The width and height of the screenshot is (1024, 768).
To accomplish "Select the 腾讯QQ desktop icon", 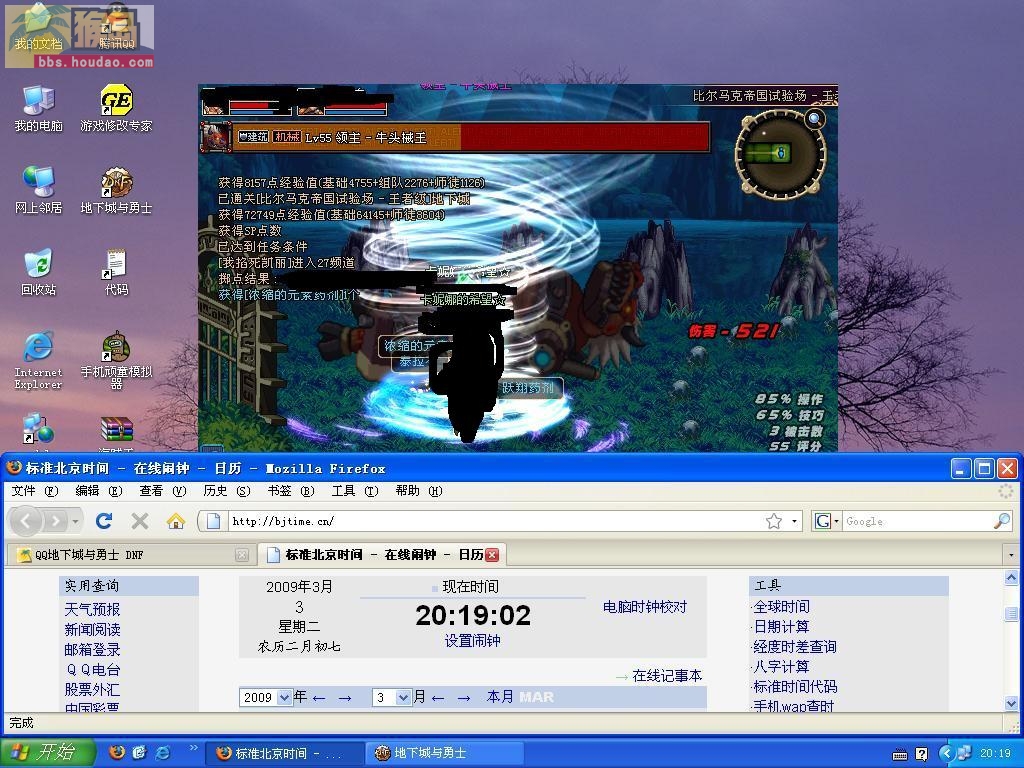I will pyautogui.click(x=116, y=29).
